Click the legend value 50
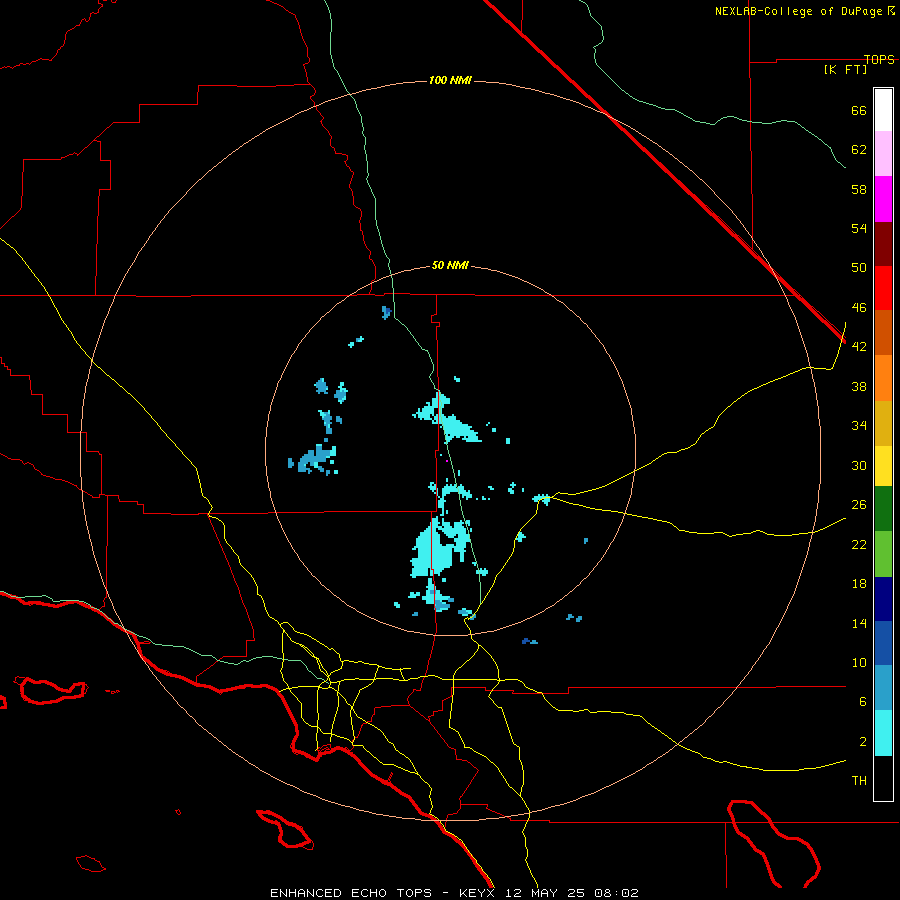Screen dimensions: 900x900 click(x=859, y=268)
